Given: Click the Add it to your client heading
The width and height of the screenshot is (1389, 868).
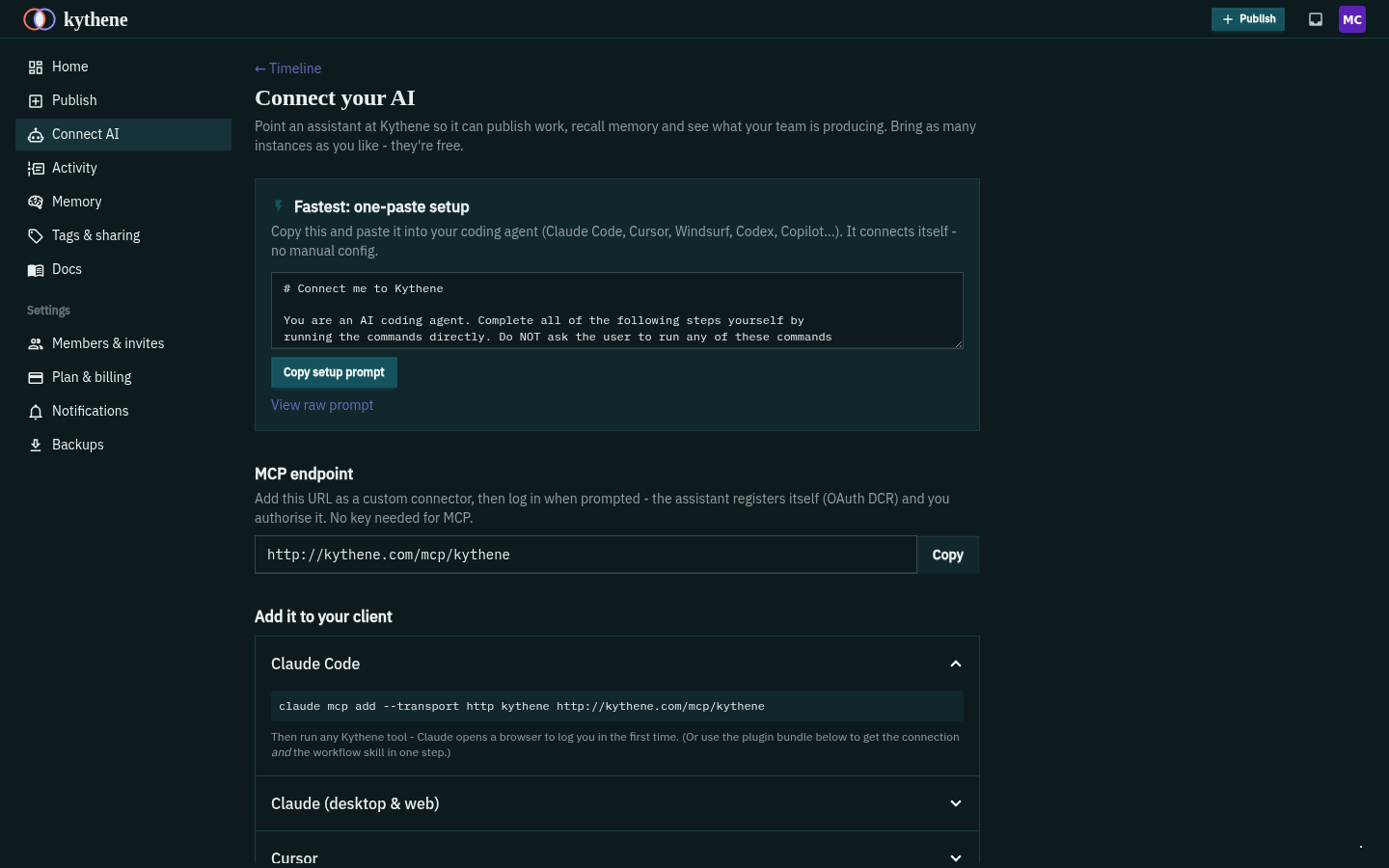Looking at the screenshot, I should pyautogui.click(x=323, y=616).
